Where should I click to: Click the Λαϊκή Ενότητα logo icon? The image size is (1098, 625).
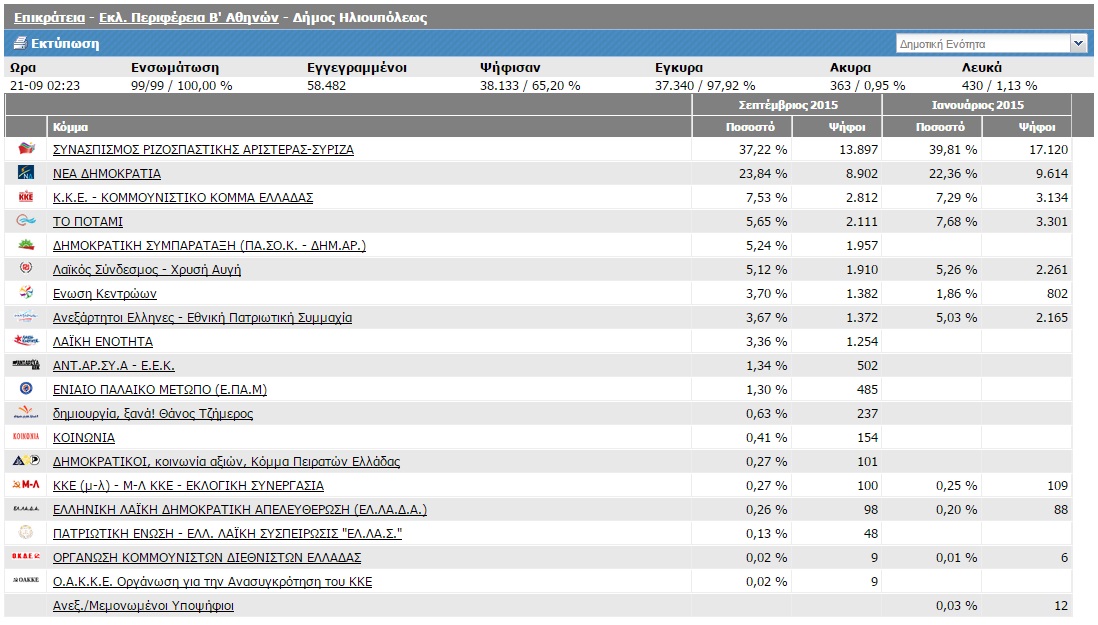[26, 340]
